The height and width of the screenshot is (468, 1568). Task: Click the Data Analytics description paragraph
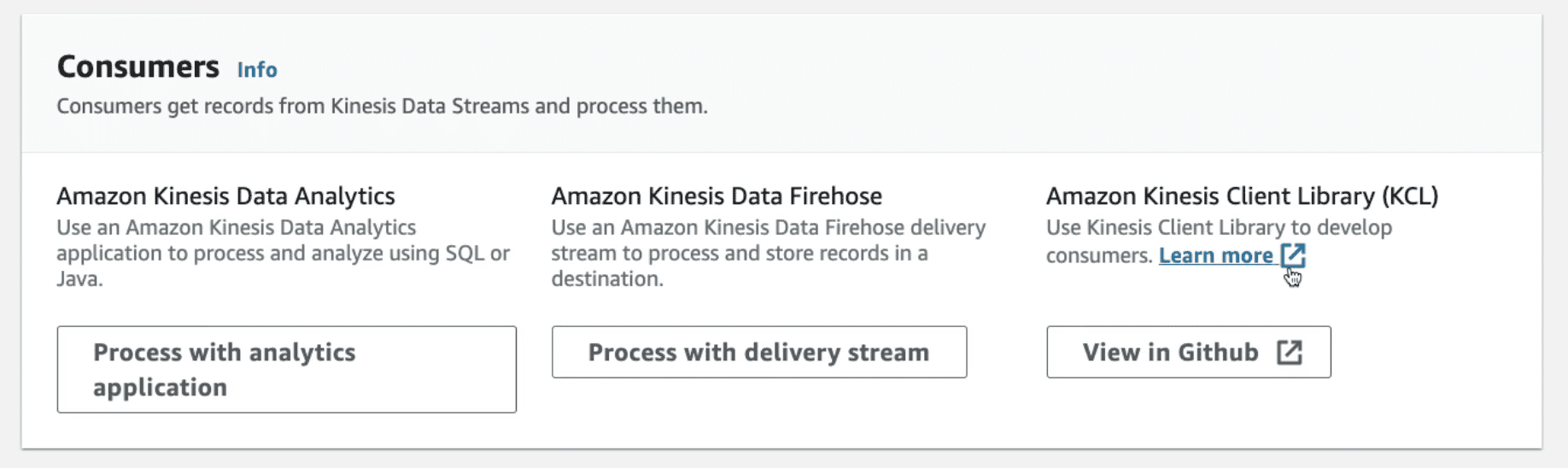pos(283,253)
